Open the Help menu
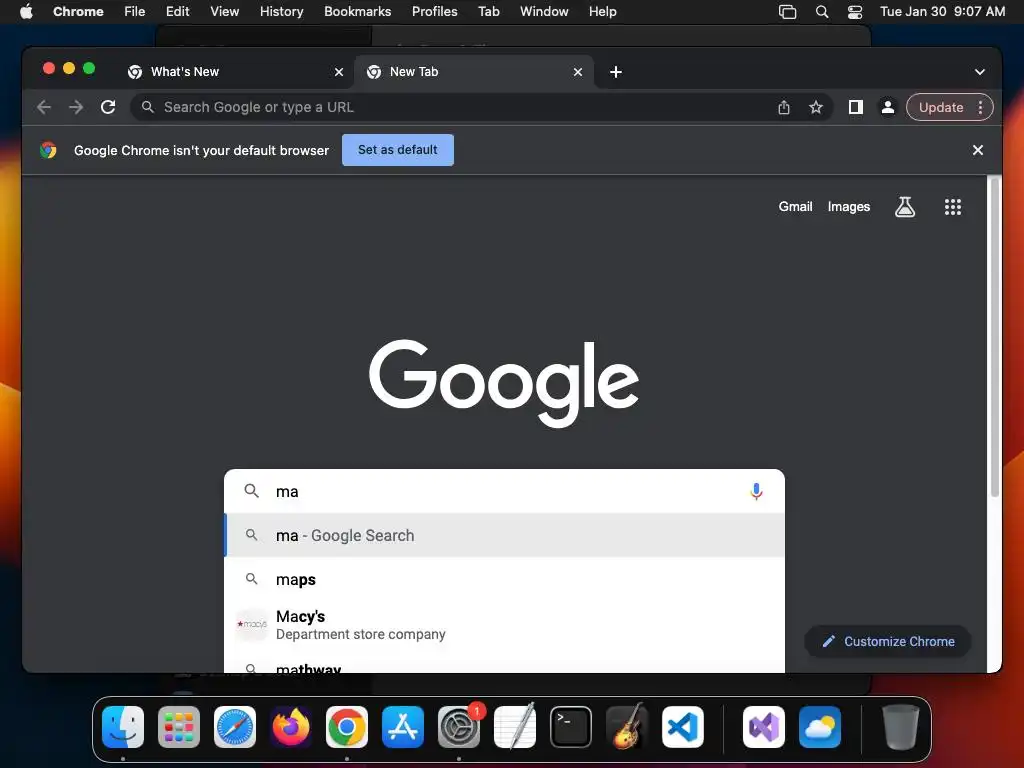1024x768 pixels. [602, 12]
